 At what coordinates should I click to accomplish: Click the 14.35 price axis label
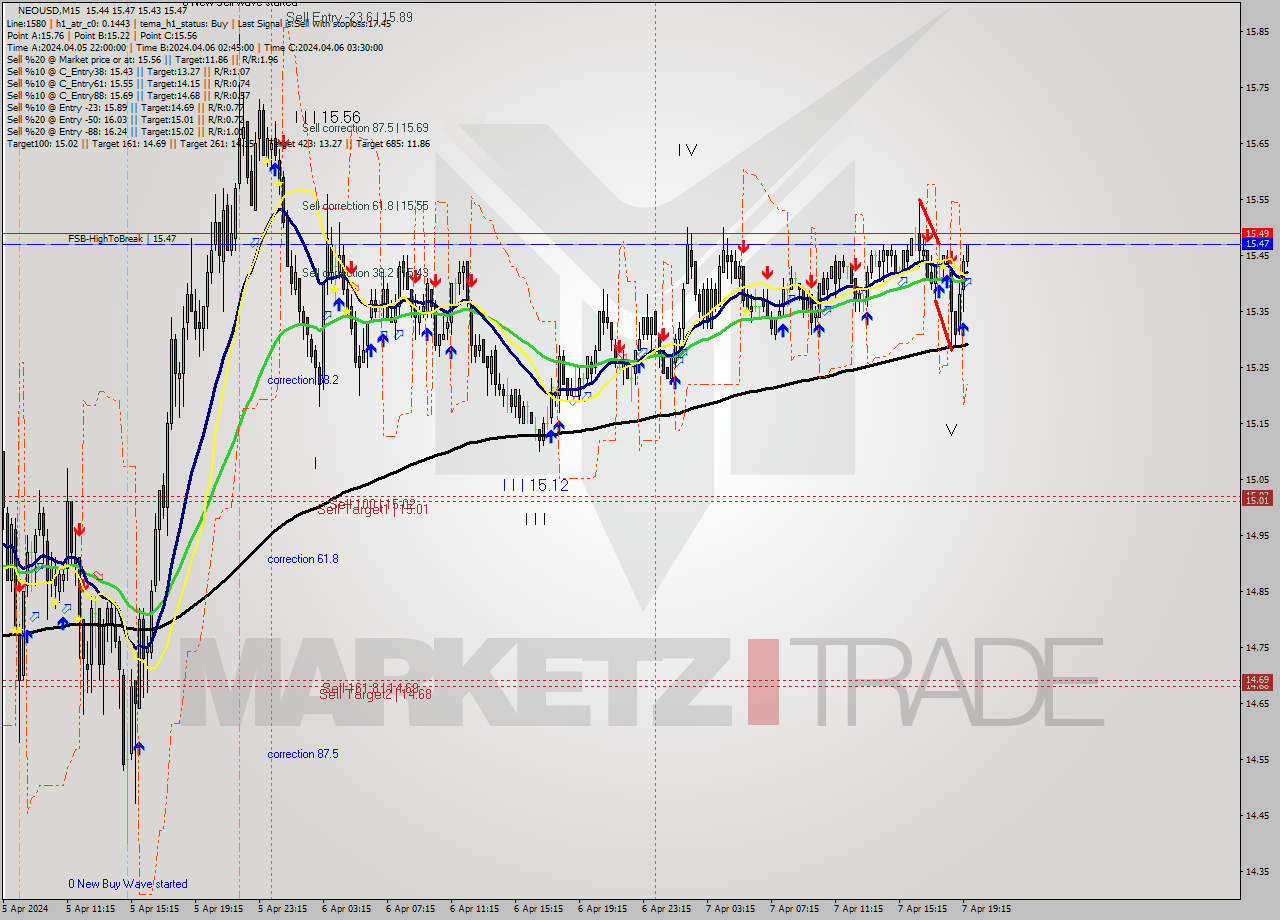pos(1257,872)
